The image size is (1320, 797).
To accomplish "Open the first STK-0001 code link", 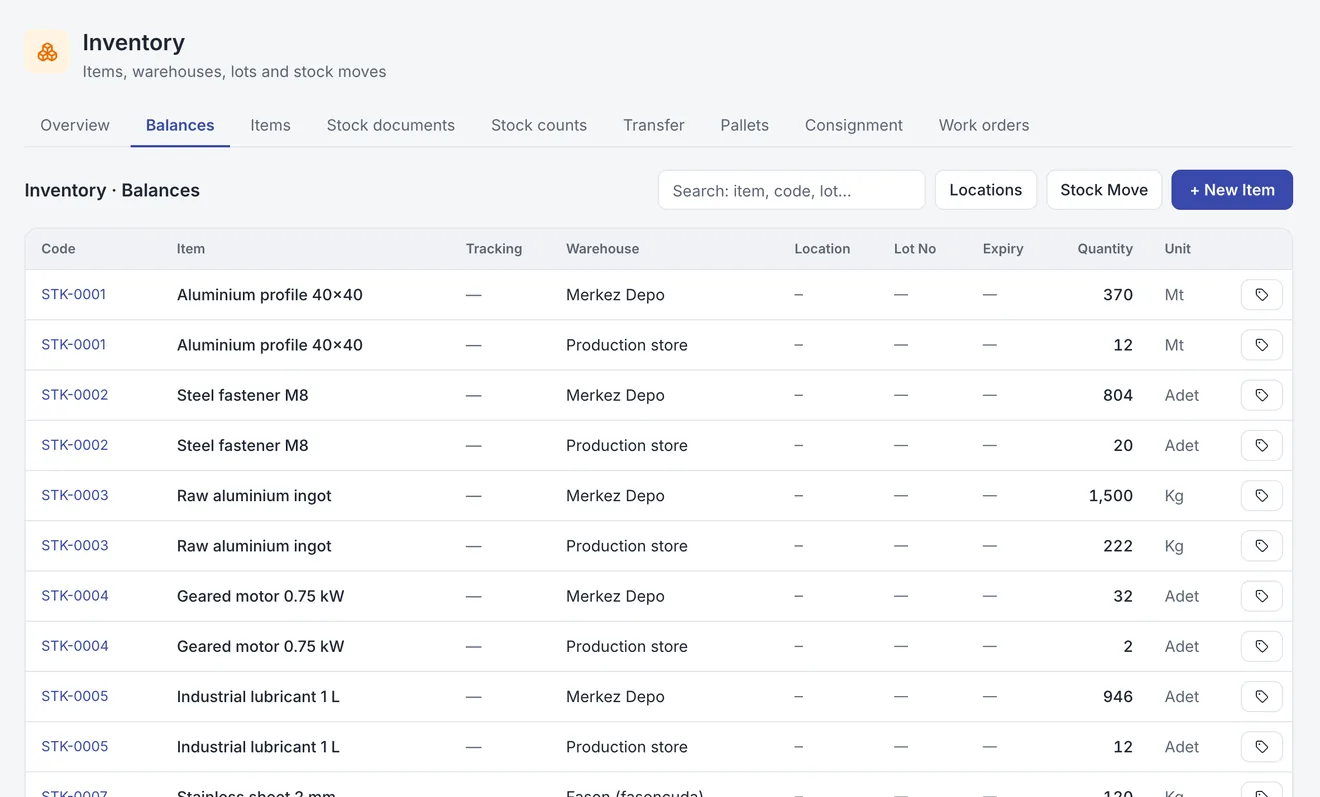I will click(x=74, y=294).
